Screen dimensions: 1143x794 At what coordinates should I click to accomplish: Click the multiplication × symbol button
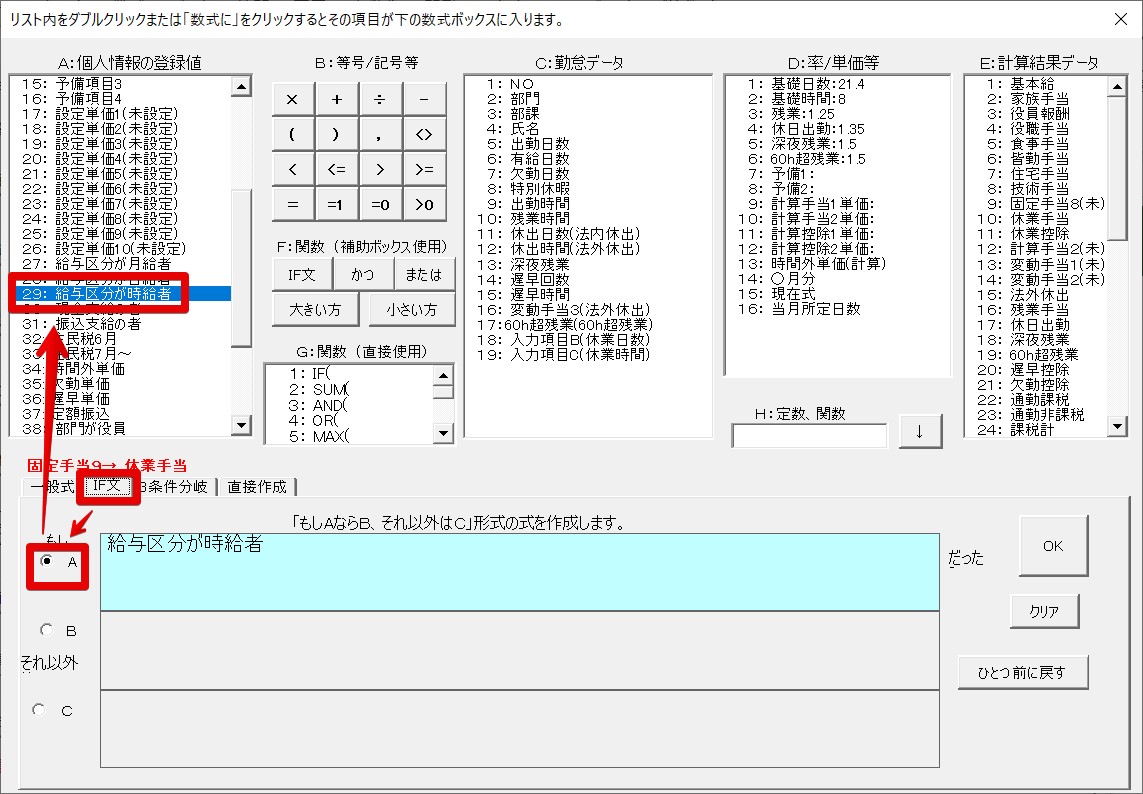pyautogui.click(x=293, y=99)
